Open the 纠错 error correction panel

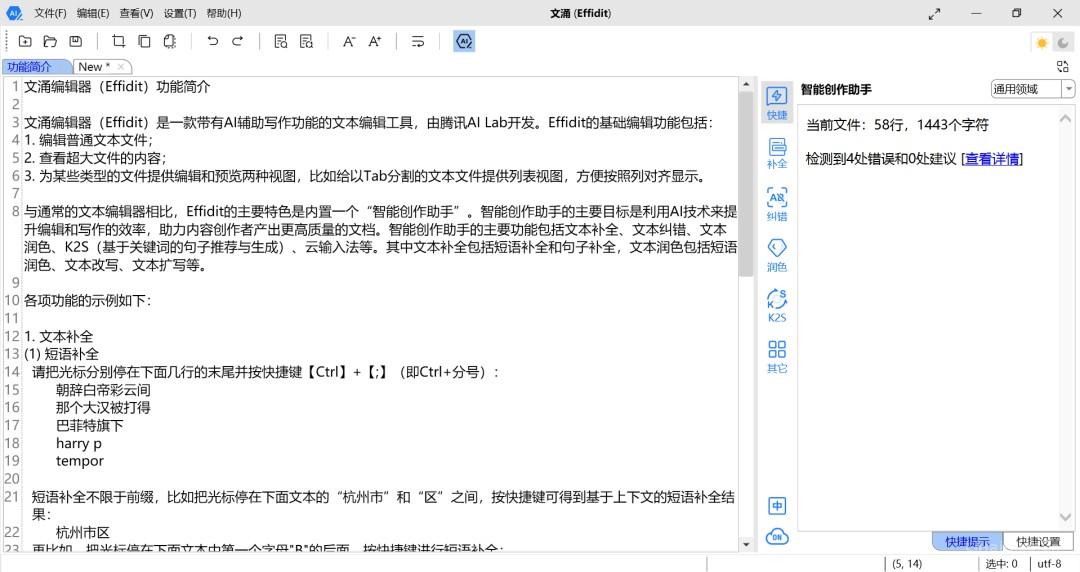click(x=777, y=204)
